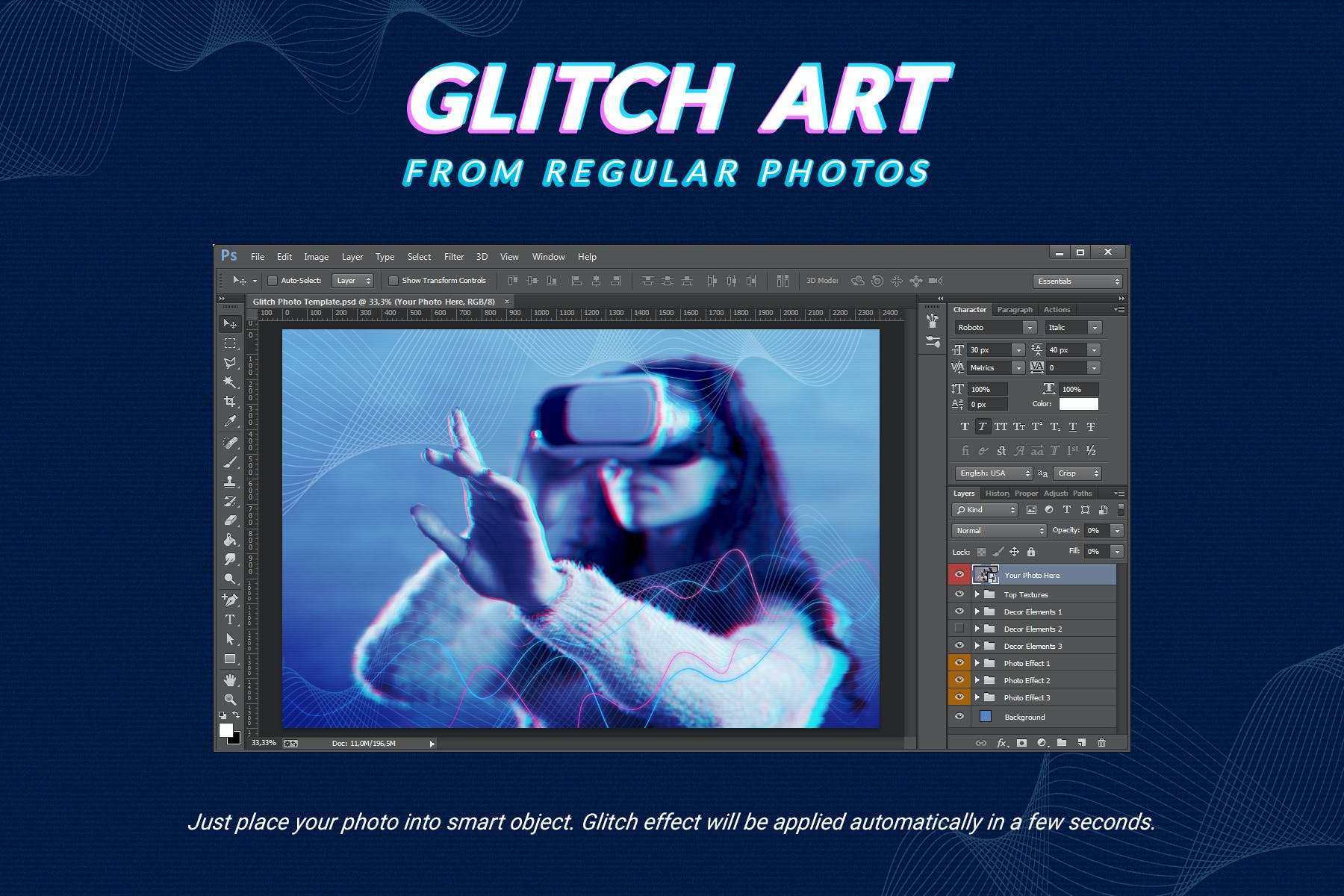Select the Hand tool
This screenshot has height=896, width=1344.
pos(230,679)
